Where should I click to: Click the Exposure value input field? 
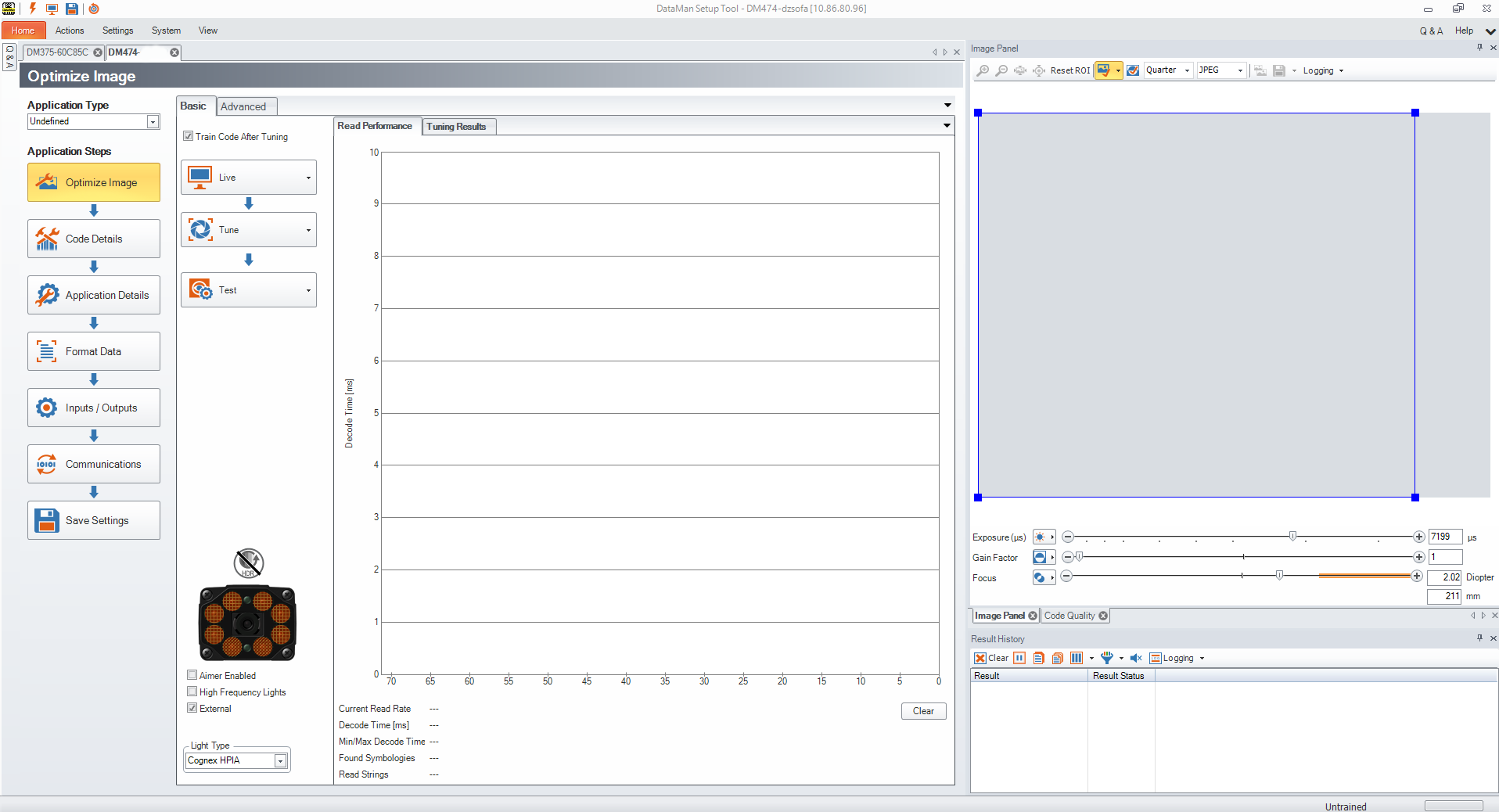1443,537
